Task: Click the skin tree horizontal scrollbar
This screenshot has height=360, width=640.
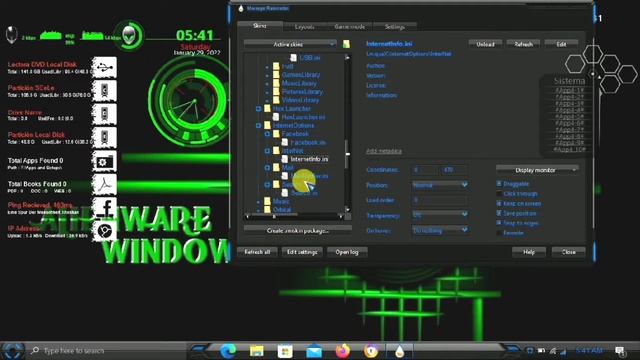Action: click(x=295, y=217)
